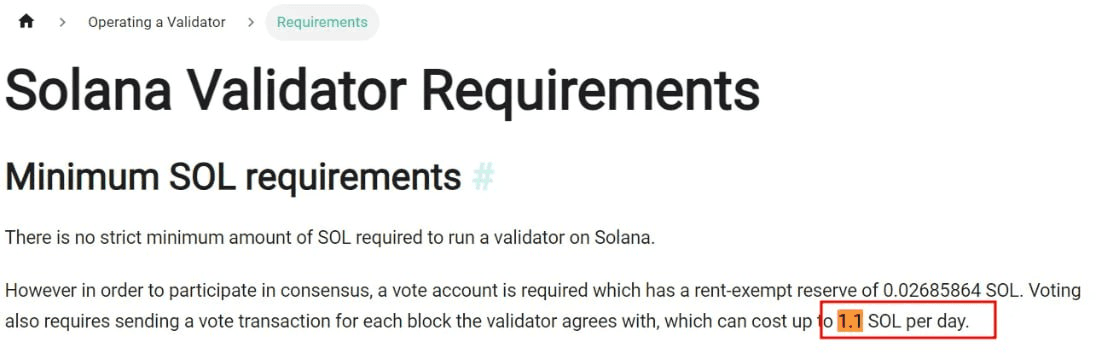Image resolution: width=1100 pixels, height=360 pixels.
Task: Select the Requirements breadcrumb pill
Action: [322, 22]
